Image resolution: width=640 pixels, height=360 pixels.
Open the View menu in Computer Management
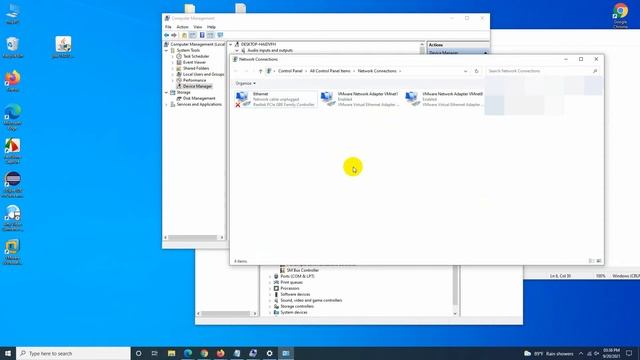pyautogui.click(x=198, y=27)
